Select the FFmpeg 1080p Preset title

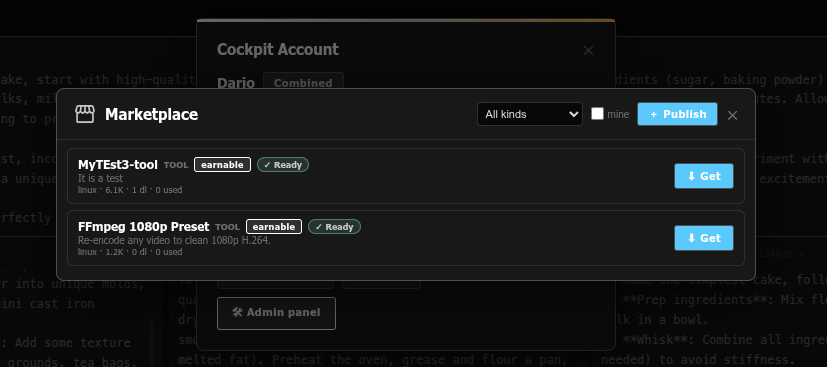click(143, 227)
